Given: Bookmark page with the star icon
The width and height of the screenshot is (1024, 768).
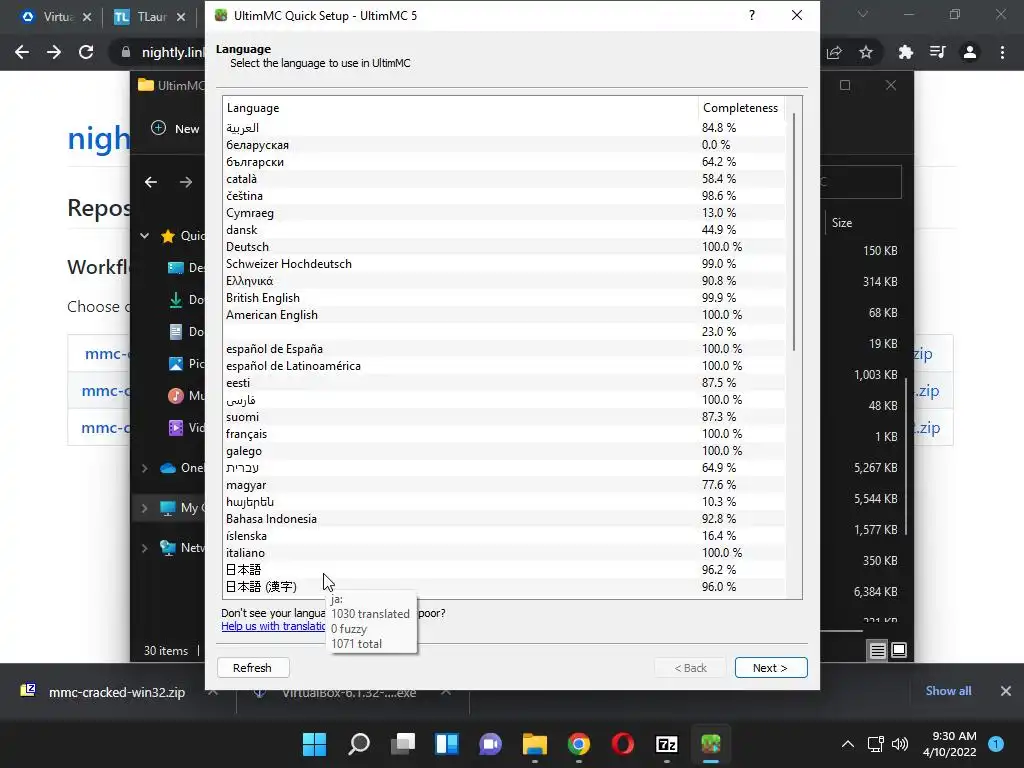Looking at the screenshot, I should coord(866,52).
